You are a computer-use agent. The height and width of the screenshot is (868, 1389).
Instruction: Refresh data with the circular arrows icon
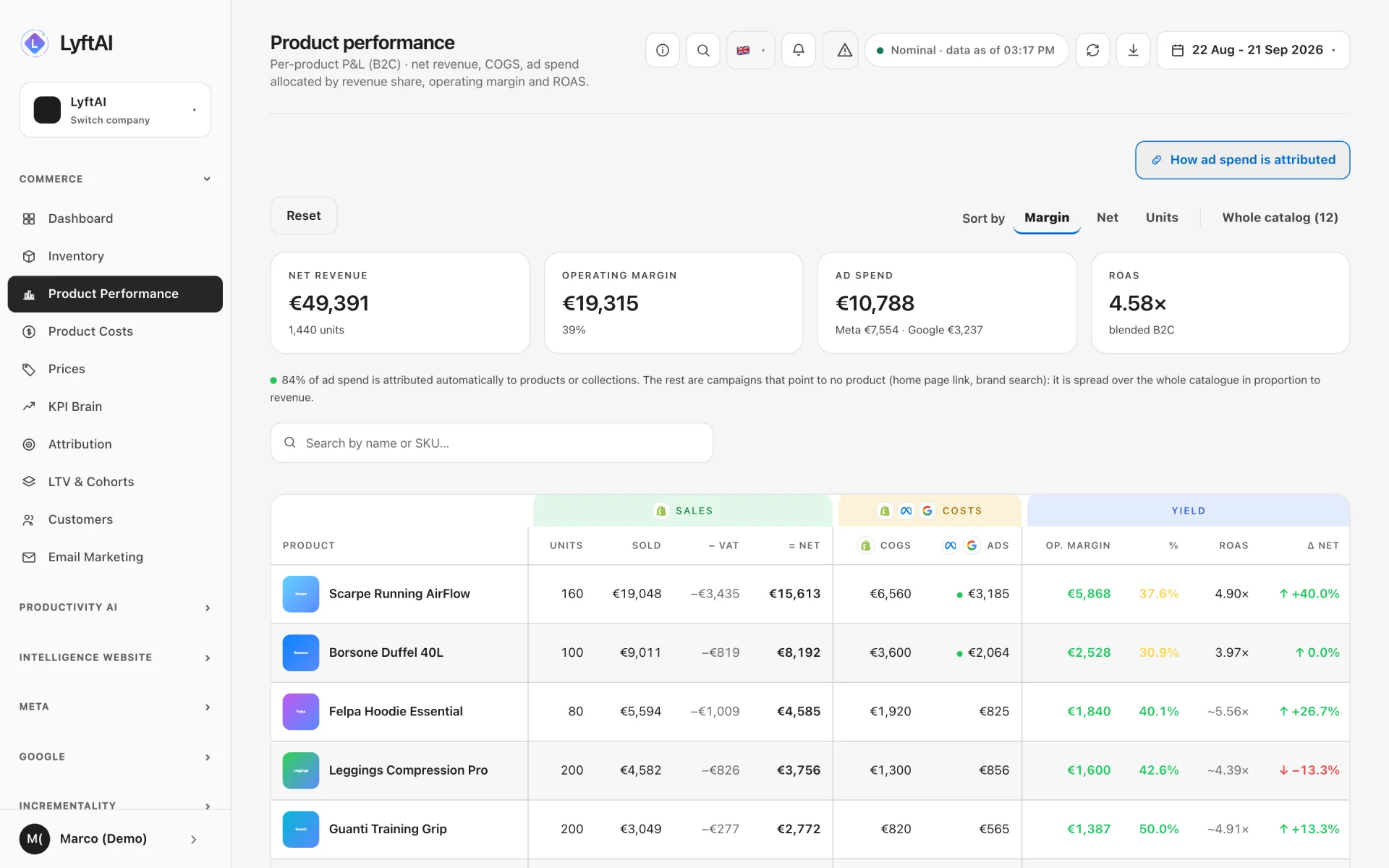(x=1092, y=50)
